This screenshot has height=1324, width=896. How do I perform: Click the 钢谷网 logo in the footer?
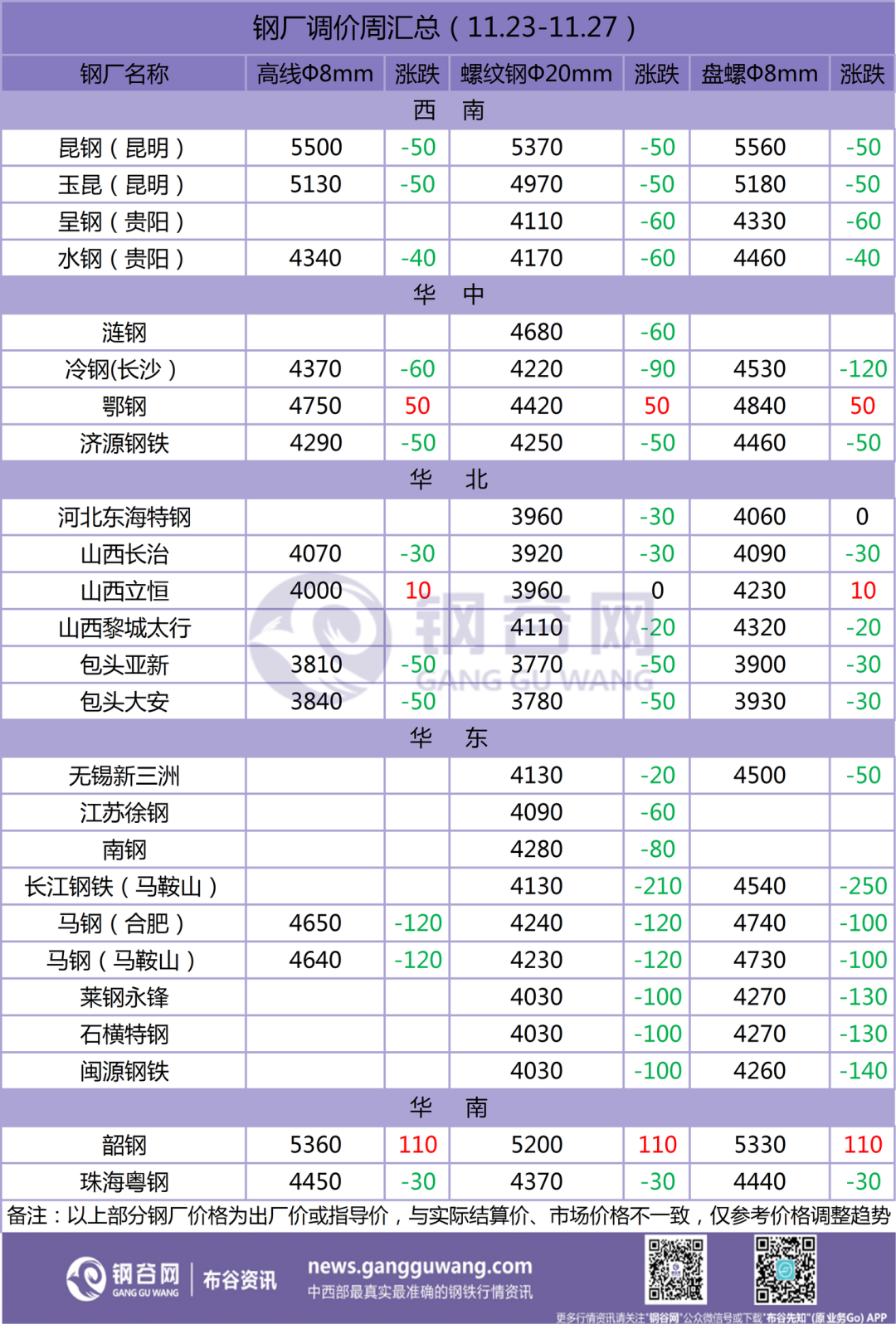coord(123,1278)
